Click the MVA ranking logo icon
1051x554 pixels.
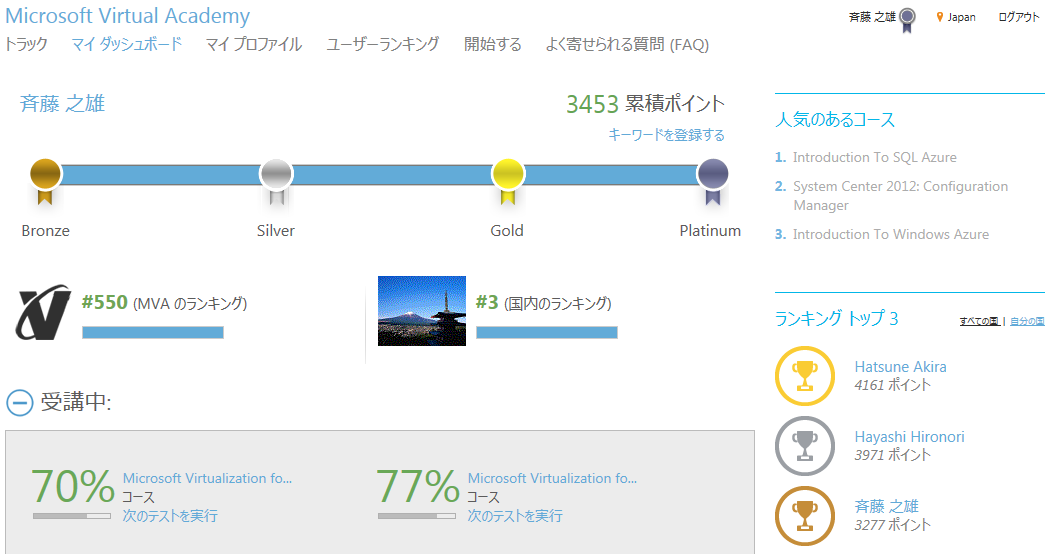point(43,313)
